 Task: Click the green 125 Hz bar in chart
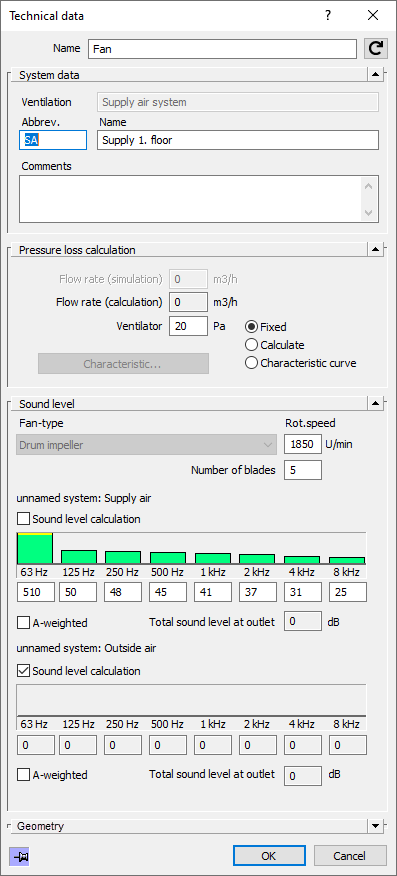pyautogui.click(x=79, y=557)
